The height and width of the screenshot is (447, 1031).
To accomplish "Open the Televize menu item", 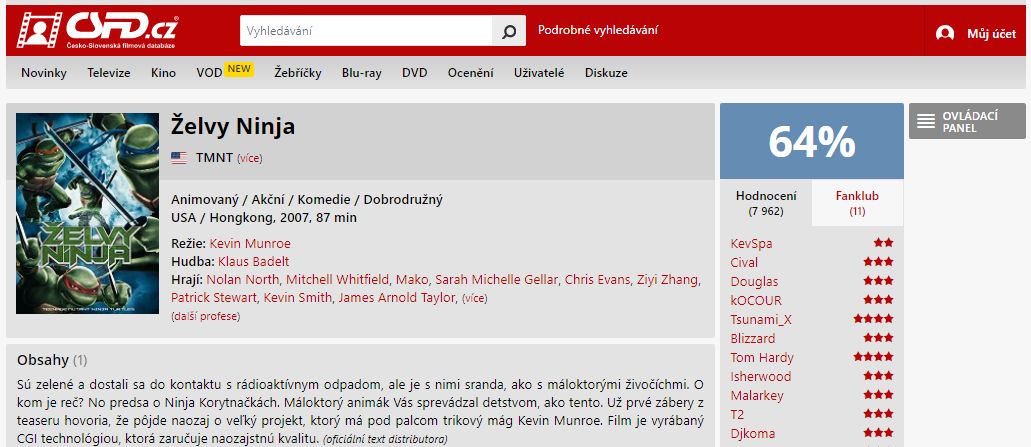I will [x=109, y=73].
